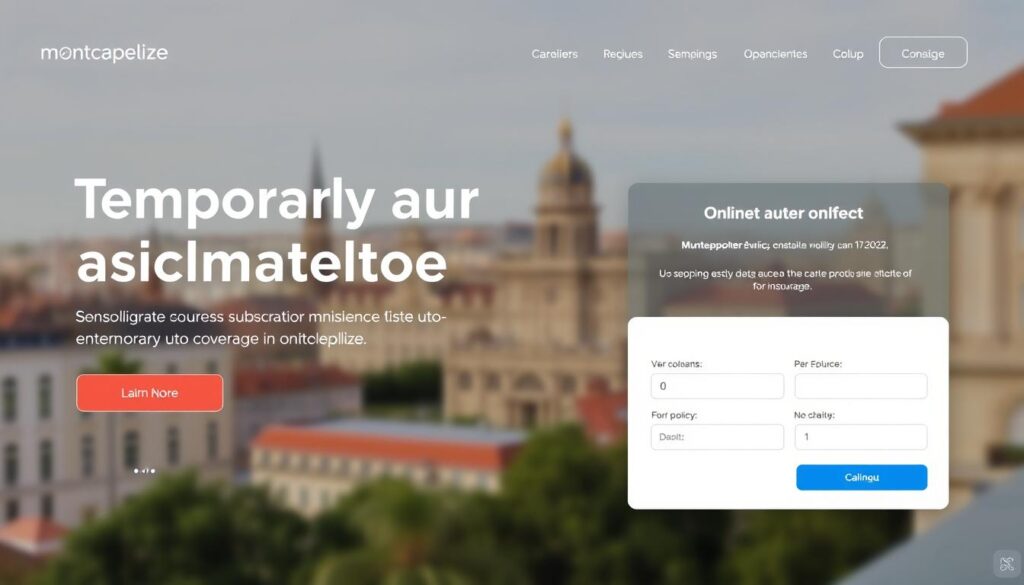
Task: Open the Reqiues nav item
Action: point(622,54)
